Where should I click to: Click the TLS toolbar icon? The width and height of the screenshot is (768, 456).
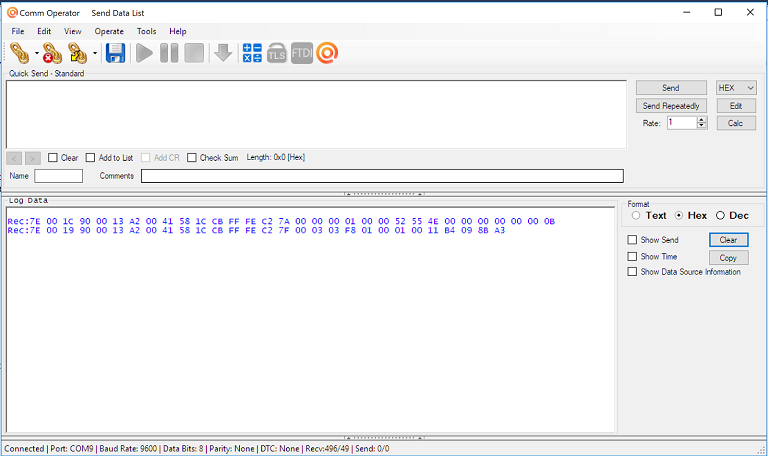point(277,53)
